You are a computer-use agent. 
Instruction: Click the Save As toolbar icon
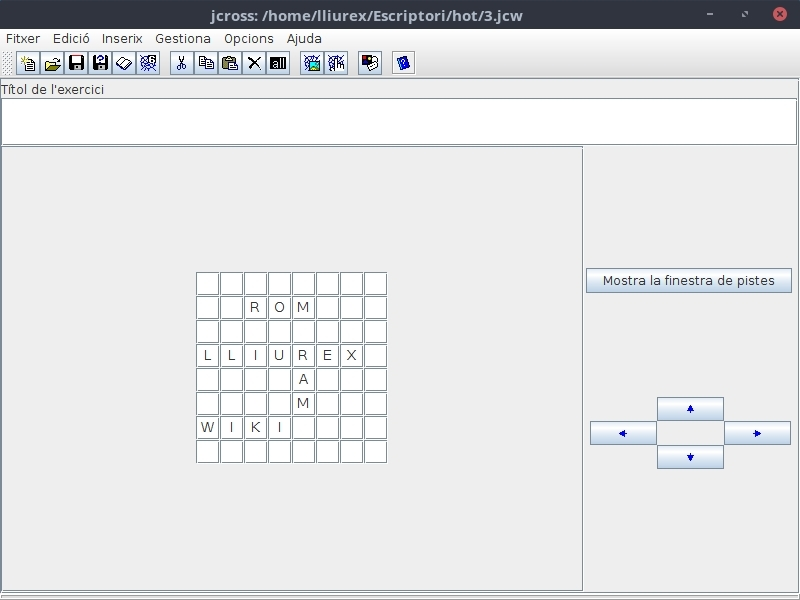coord(100,63)
